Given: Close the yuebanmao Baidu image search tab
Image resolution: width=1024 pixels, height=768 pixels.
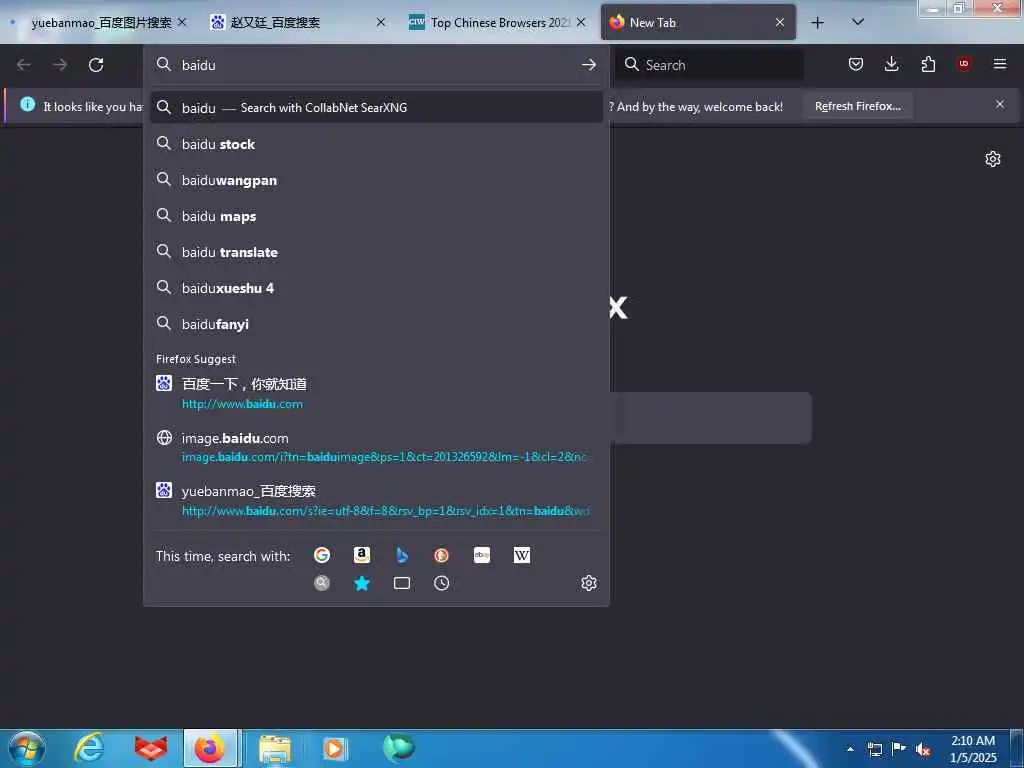Looking at the screenshot, I should coord(182,22).
